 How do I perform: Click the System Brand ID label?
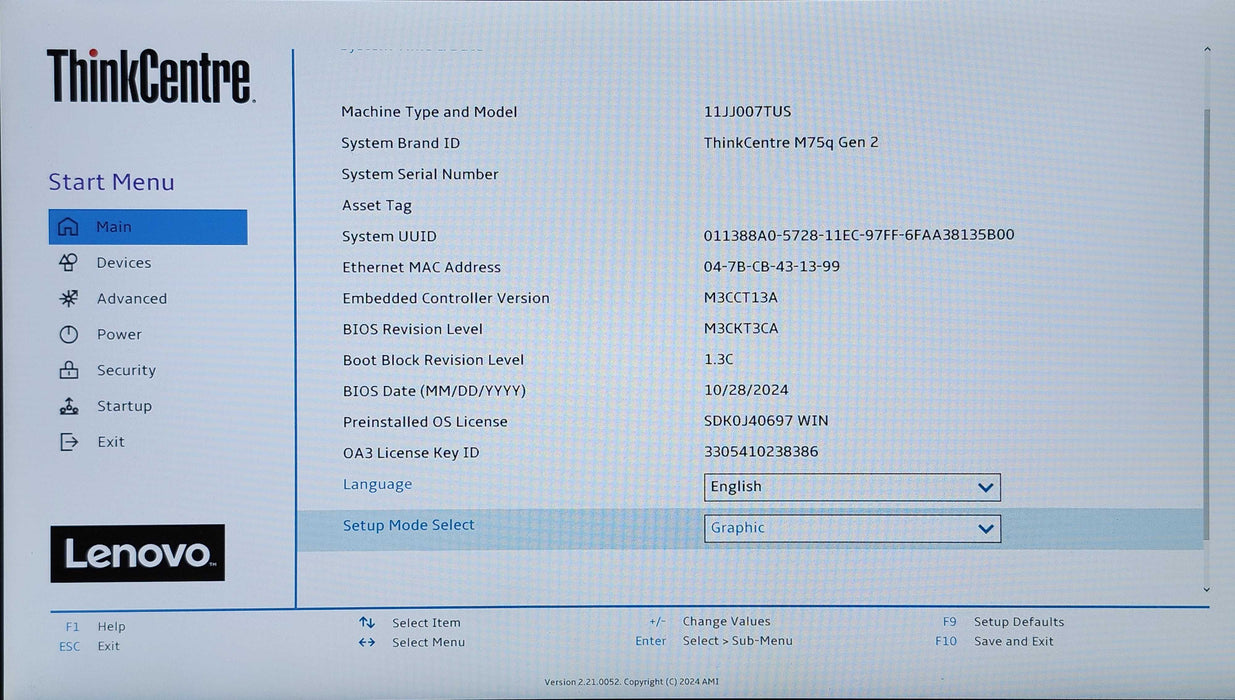click(x=401, y=143)
